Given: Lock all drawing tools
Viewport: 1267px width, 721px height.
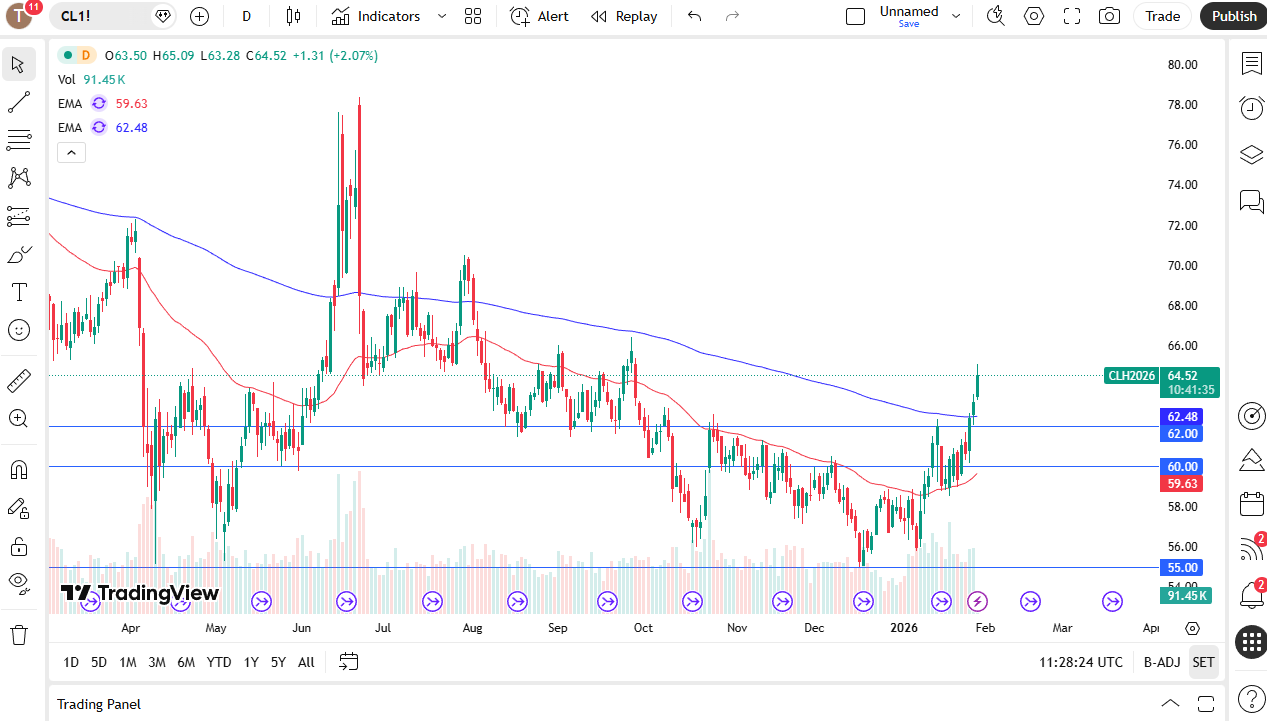Looking at the screenshot, I should coord(18,546).
